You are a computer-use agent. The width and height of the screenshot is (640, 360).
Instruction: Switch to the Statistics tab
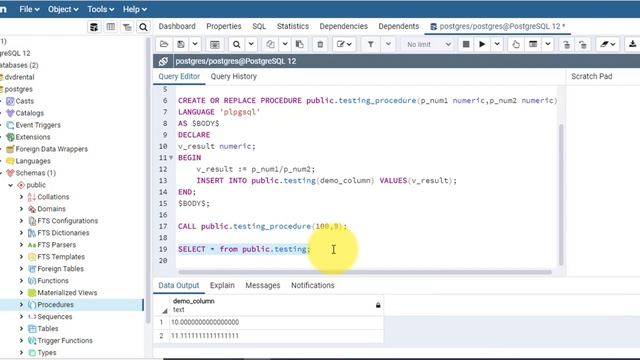pyautogui.click(x=293, y=26)
